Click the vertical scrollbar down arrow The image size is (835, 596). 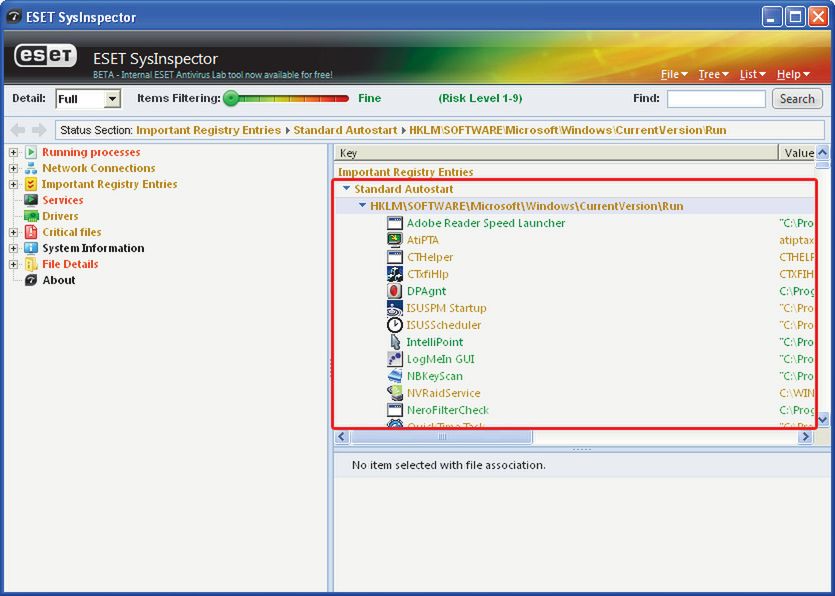point(823,419)
